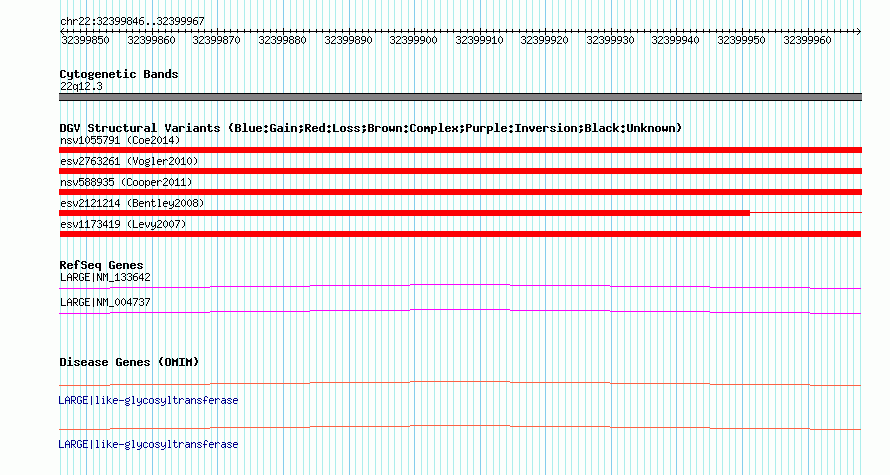Open variant nsv1055791 (Coe2014) label

click(x=120, y=140)
